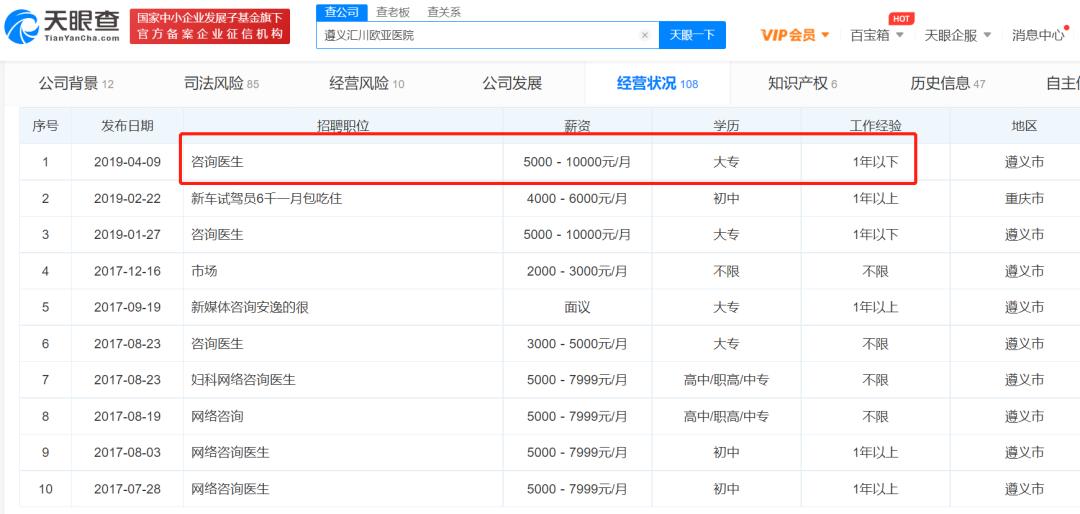Expand the 天眼企服 menu
The image size is (1080, 514).
point(957,35)
